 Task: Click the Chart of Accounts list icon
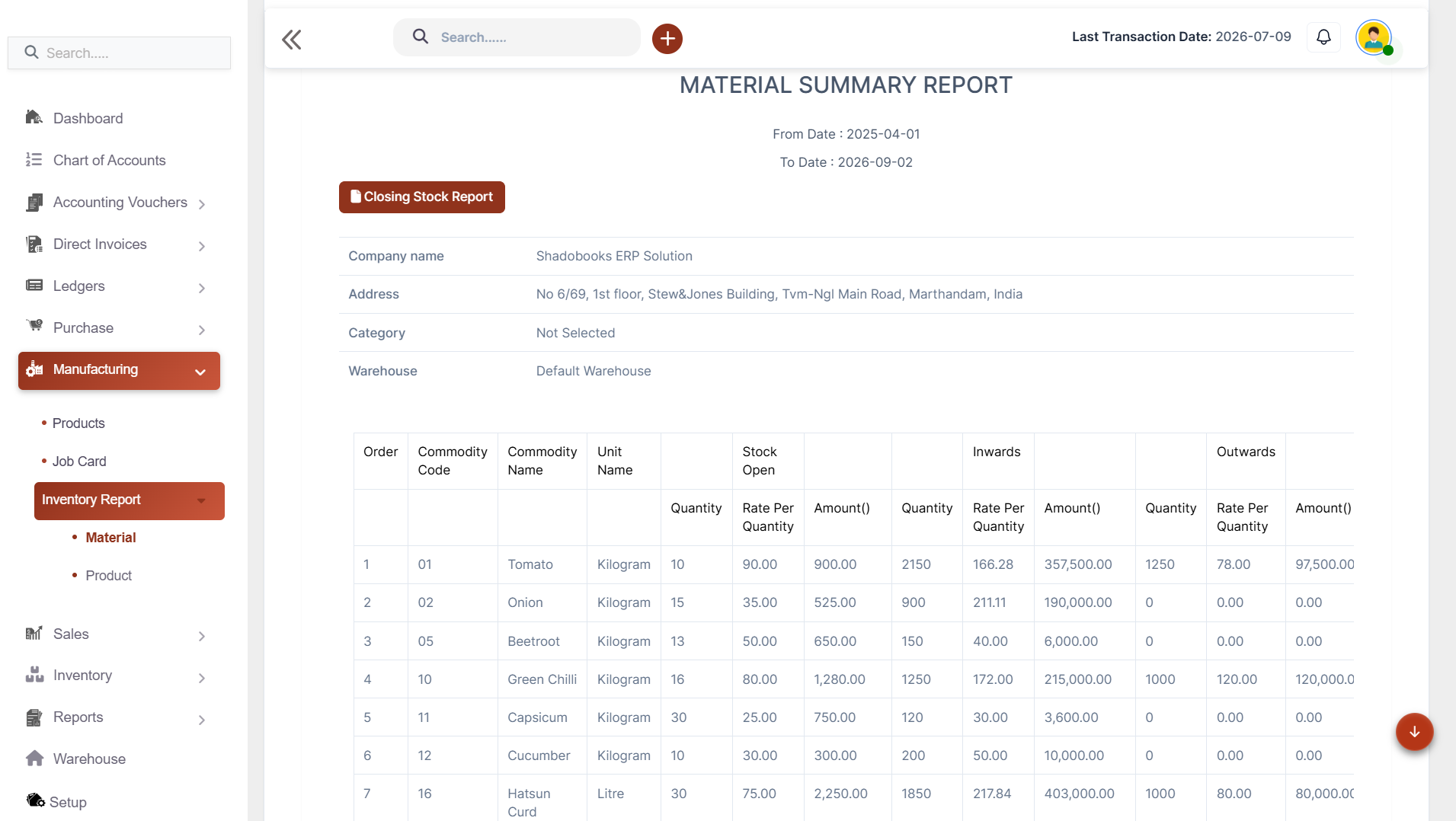[34, 159]
